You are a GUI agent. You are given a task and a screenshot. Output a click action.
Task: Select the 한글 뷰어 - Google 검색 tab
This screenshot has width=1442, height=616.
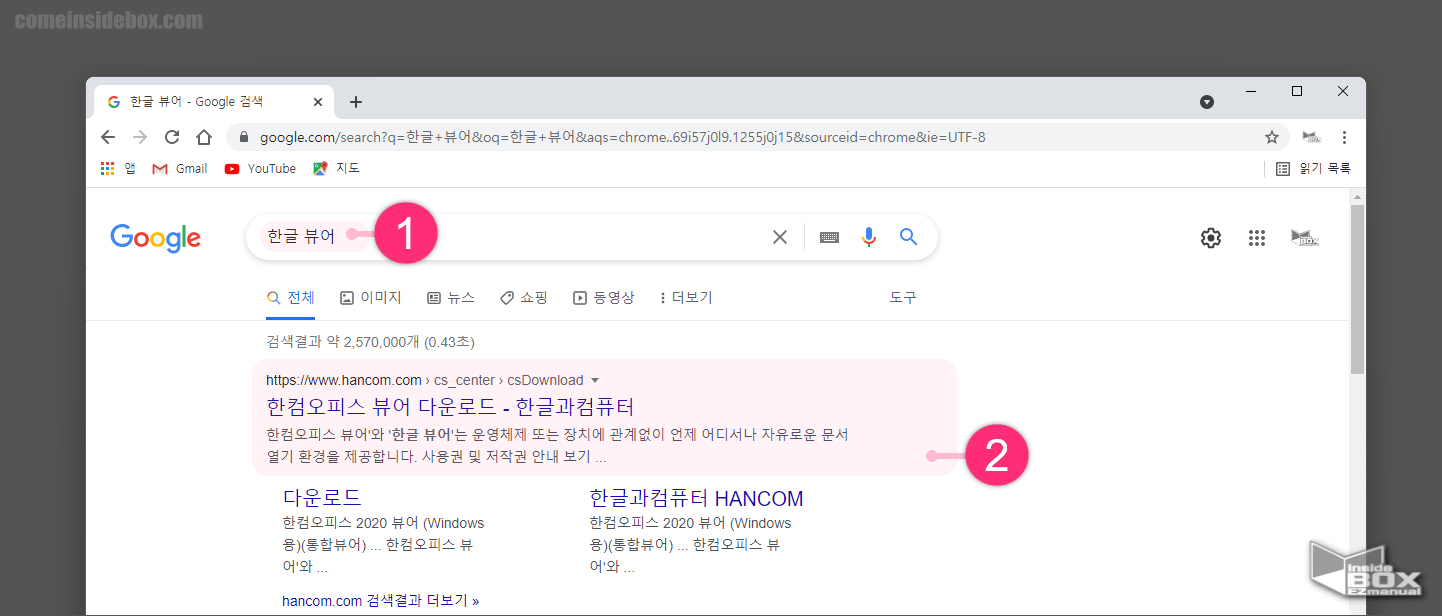[212, 102]
